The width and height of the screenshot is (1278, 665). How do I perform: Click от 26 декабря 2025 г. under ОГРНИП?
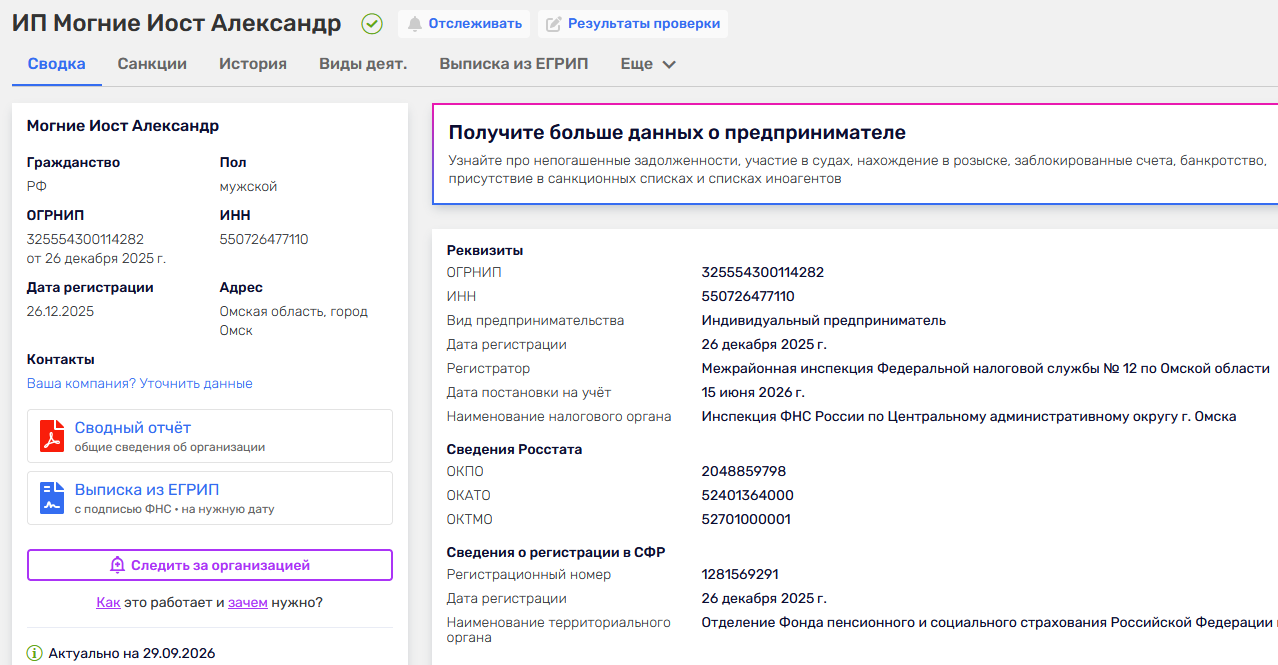[96, 258]
